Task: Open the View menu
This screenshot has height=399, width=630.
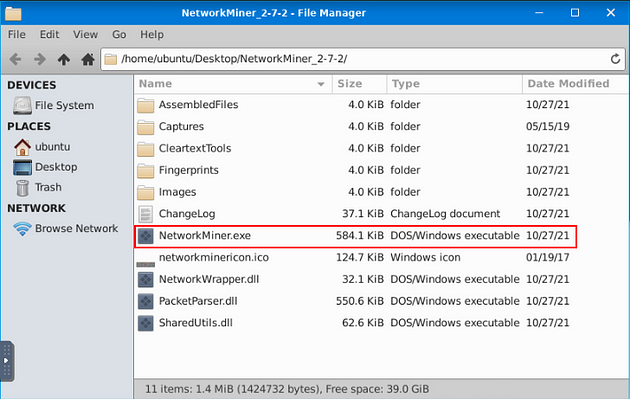Action: pos(85,35)
